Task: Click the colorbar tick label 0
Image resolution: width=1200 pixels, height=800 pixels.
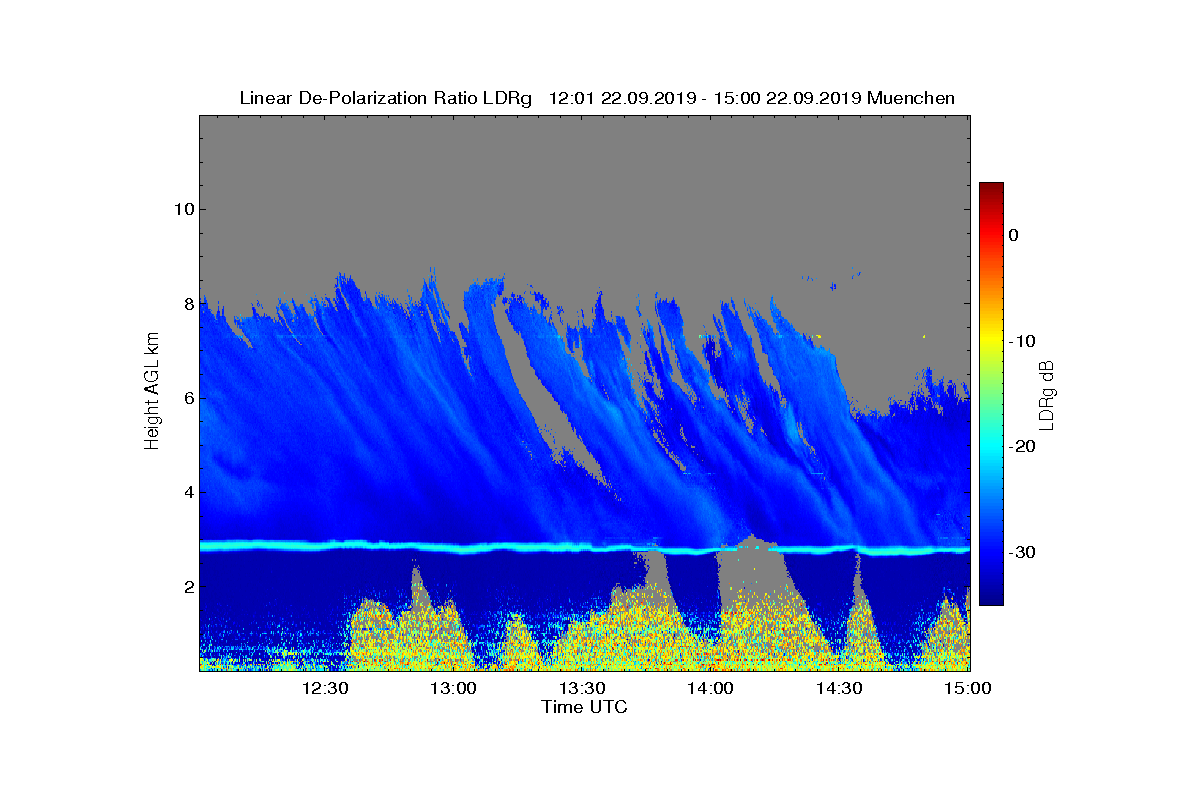Action: coord(1013,235)
